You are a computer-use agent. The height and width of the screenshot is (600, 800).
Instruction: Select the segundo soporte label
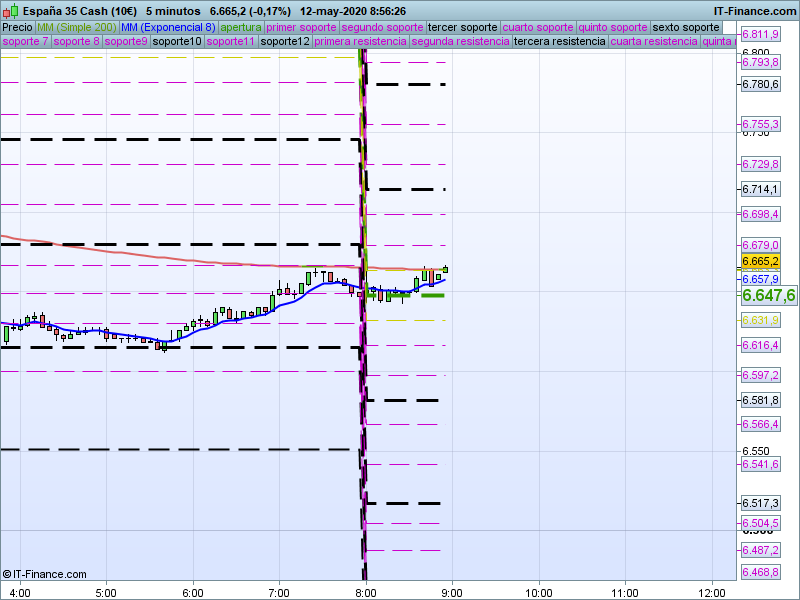383,28
